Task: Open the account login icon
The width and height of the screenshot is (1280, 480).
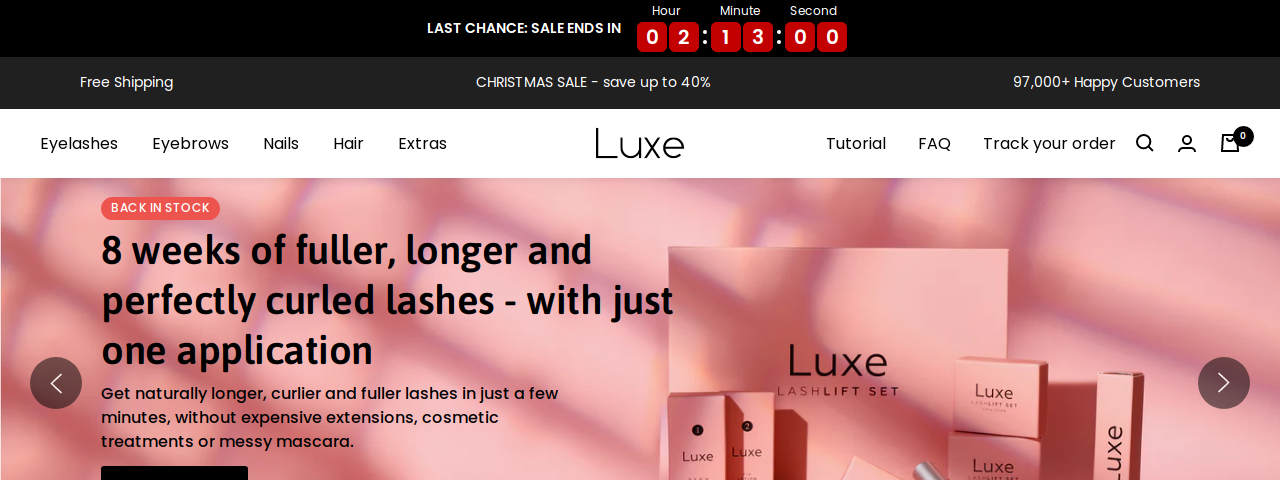Action: pyautogui.click(x=1187, y=143)
